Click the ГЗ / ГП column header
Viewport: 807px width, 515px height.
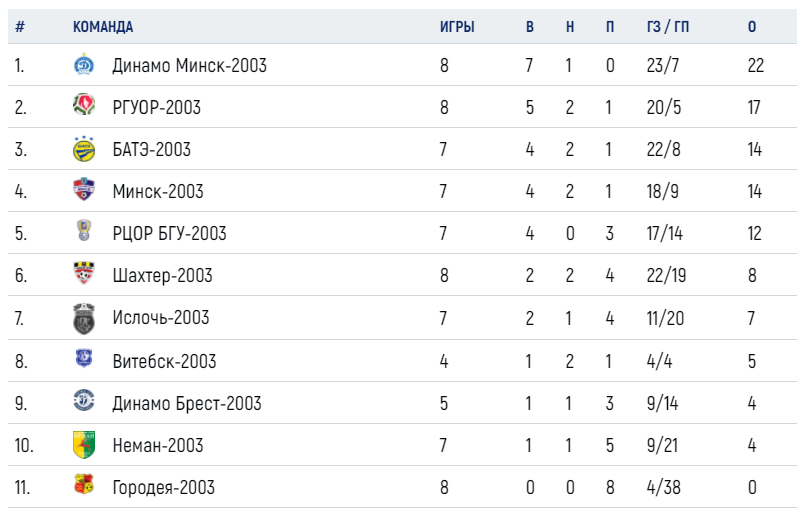tap(668, 27)
